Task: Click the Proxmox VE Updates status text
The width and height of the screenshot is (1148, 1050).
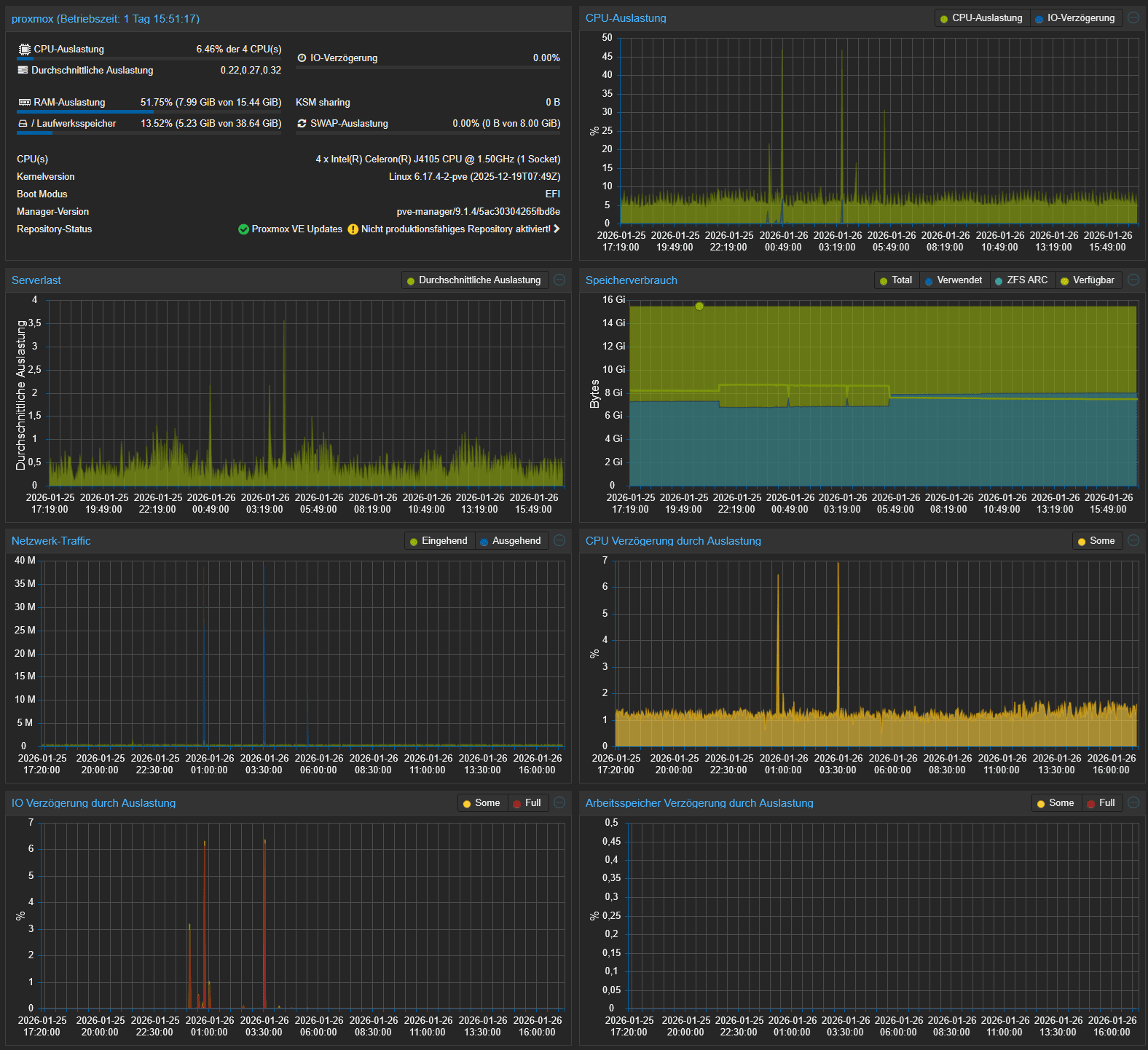Action: 296,229
